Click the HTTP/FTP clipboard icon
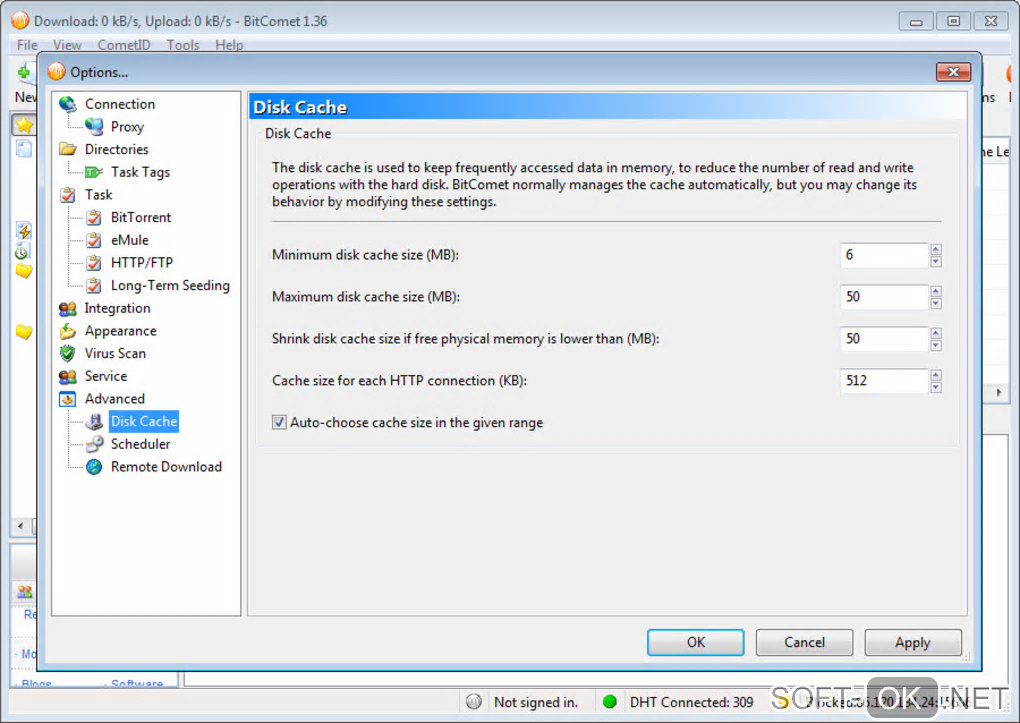This screenshot has width=1020, height=723. 94,263
